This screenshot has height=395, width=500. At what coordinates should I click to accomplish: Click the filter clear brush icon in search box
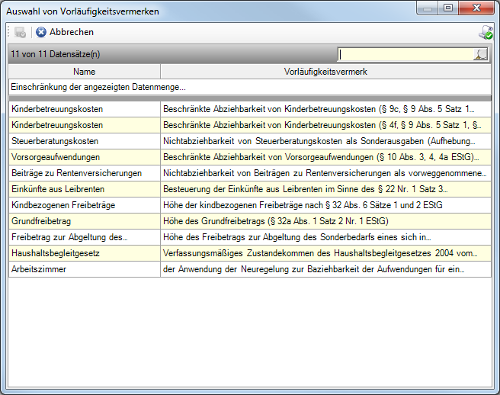(480, 54)
